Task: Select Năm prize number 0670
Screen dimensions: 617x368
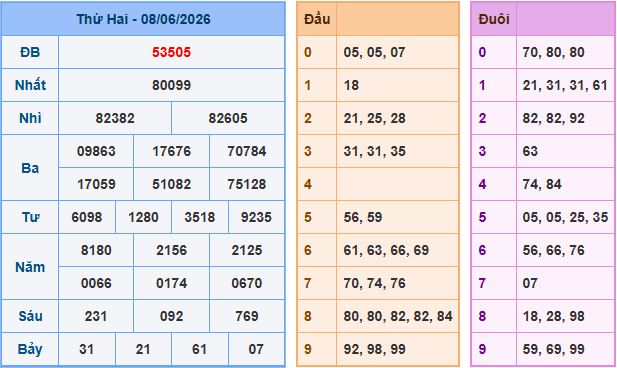Action: 247,283
